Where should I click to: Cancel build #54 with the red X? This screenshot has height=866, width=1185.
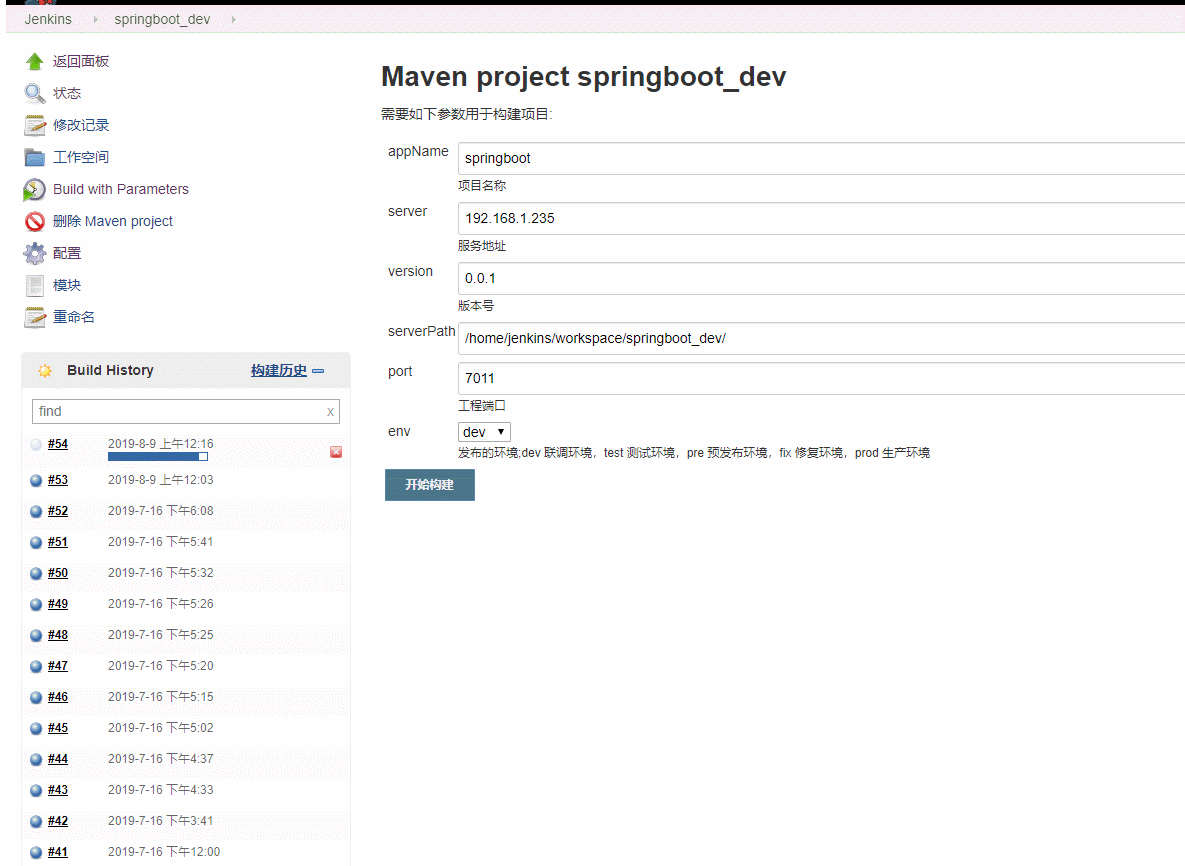tap(336, 452)
